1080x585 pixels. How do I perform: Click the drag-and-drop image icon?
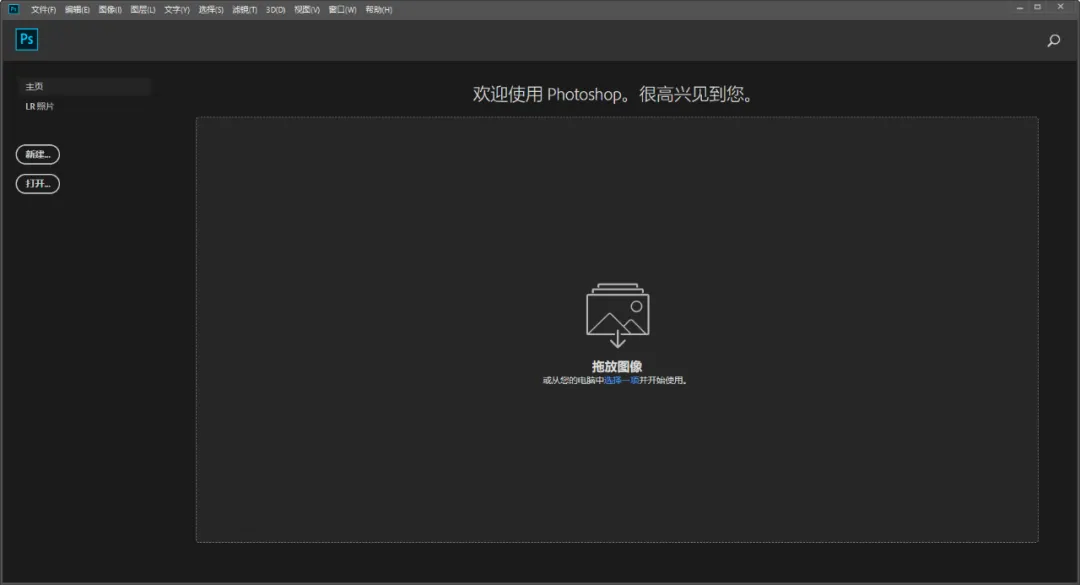[x=617, y=315]
